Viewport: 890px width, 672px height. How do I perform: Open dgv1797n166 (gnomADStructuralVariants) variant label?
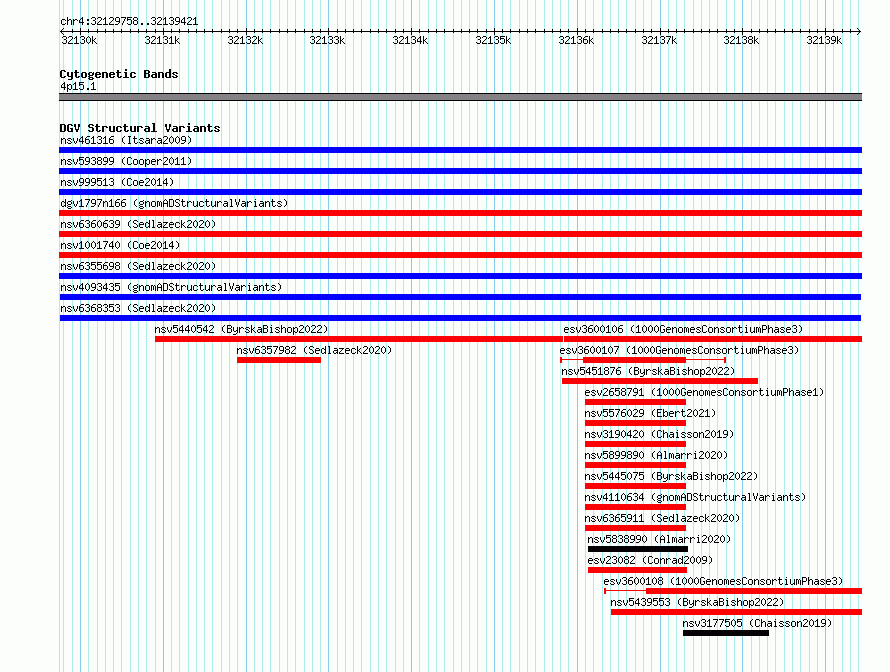click(174, 203)
